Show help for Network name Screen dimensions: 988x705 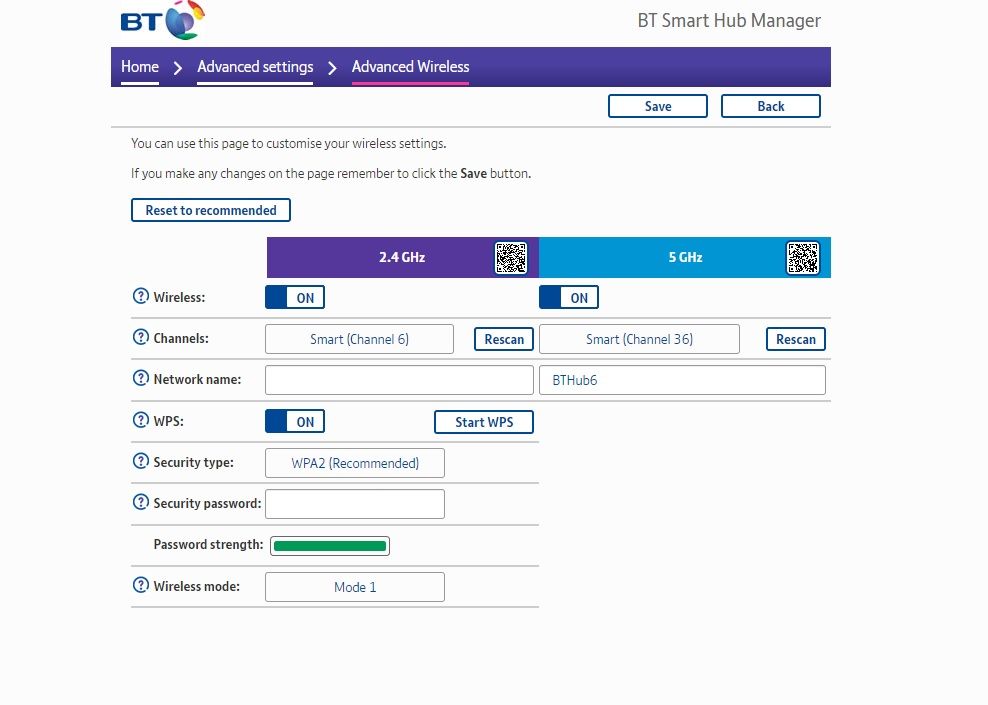coord(141,379)
